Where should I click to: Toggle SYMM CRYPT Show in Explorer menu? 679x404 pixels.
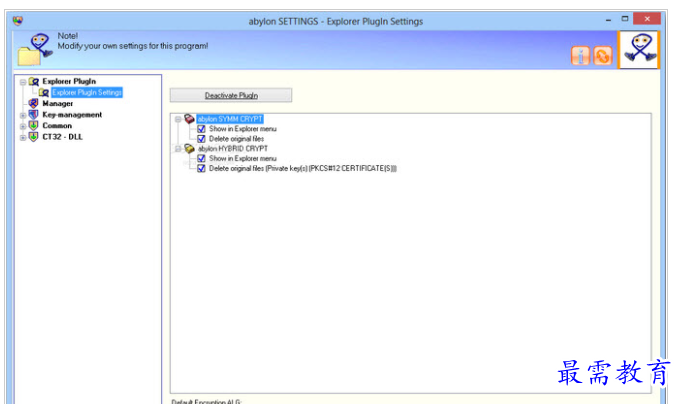(x=201, y=129)
